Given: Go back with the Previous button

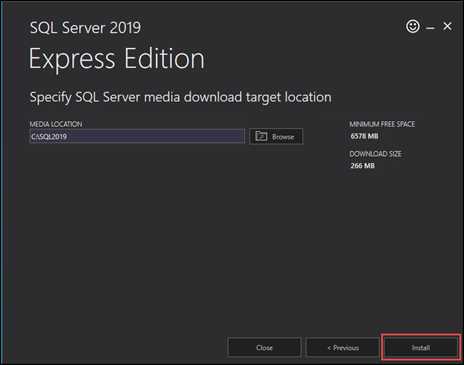Looking at the screenshot, I should click(x=343, y=348).
